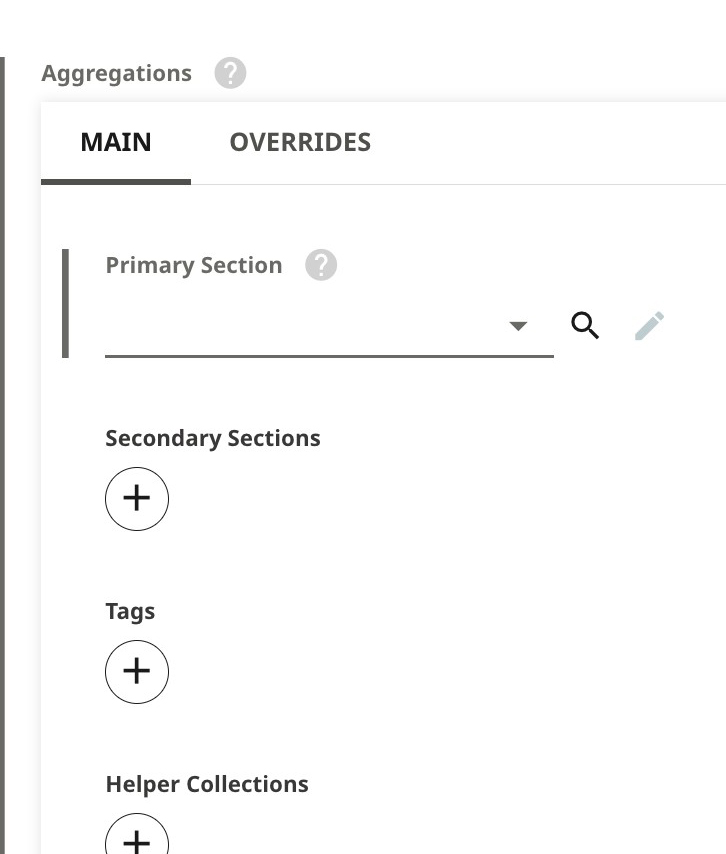Add a Helper Collection with plus button

pyautogui.click(x=137, y=836)
